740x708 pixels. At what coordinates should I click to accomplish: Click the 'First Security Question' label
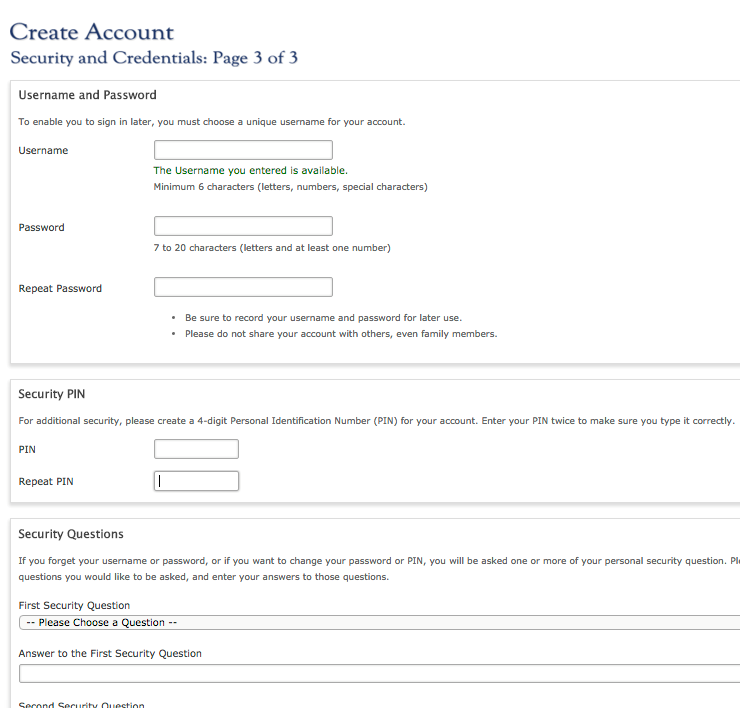(x=74, y=605)
